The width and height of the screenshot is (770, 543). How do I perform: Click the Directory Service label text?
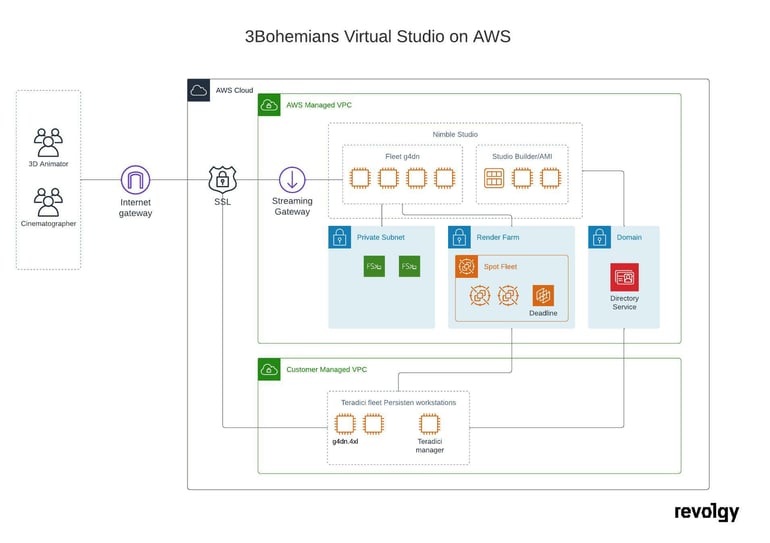(625, 302)
